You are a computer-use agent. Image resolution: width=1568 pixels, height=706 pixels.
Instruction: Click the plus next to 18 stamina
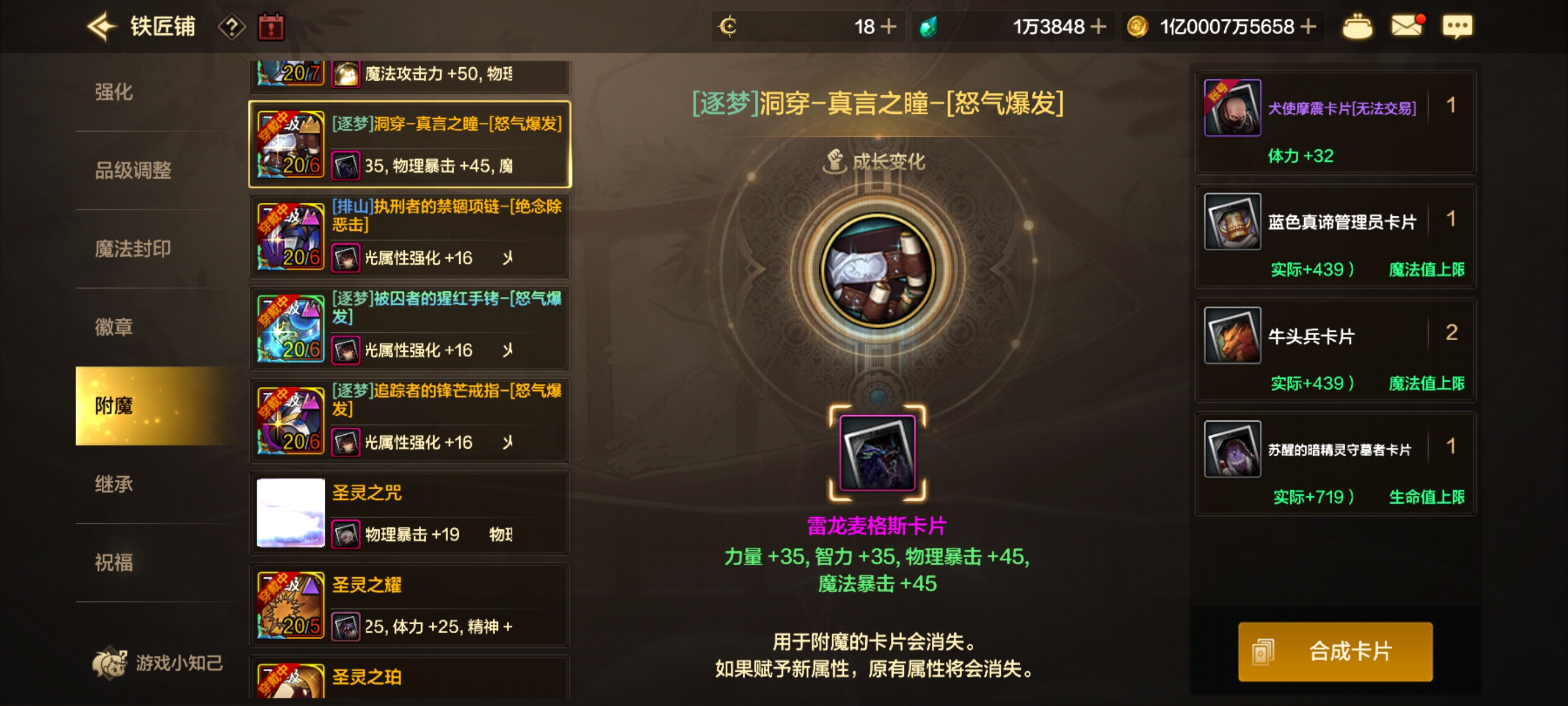point(889,26)
